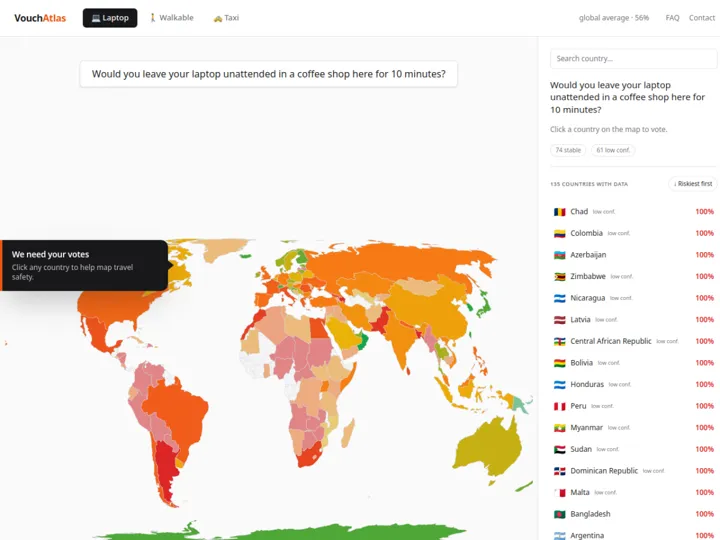Click the Chad flag icon
The height and width of the screenshot is (540, 720).
559,212
